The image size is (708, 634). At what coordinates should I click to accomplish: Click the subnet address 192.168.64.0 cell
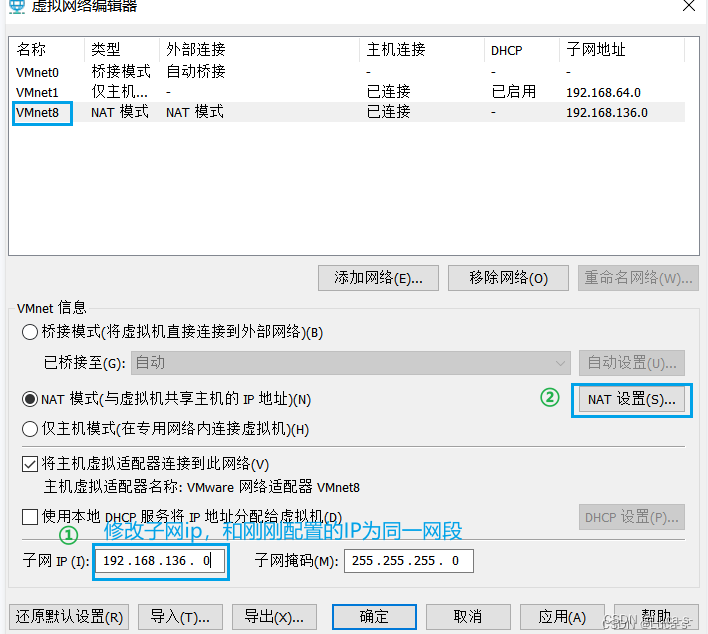coord(603,93)
